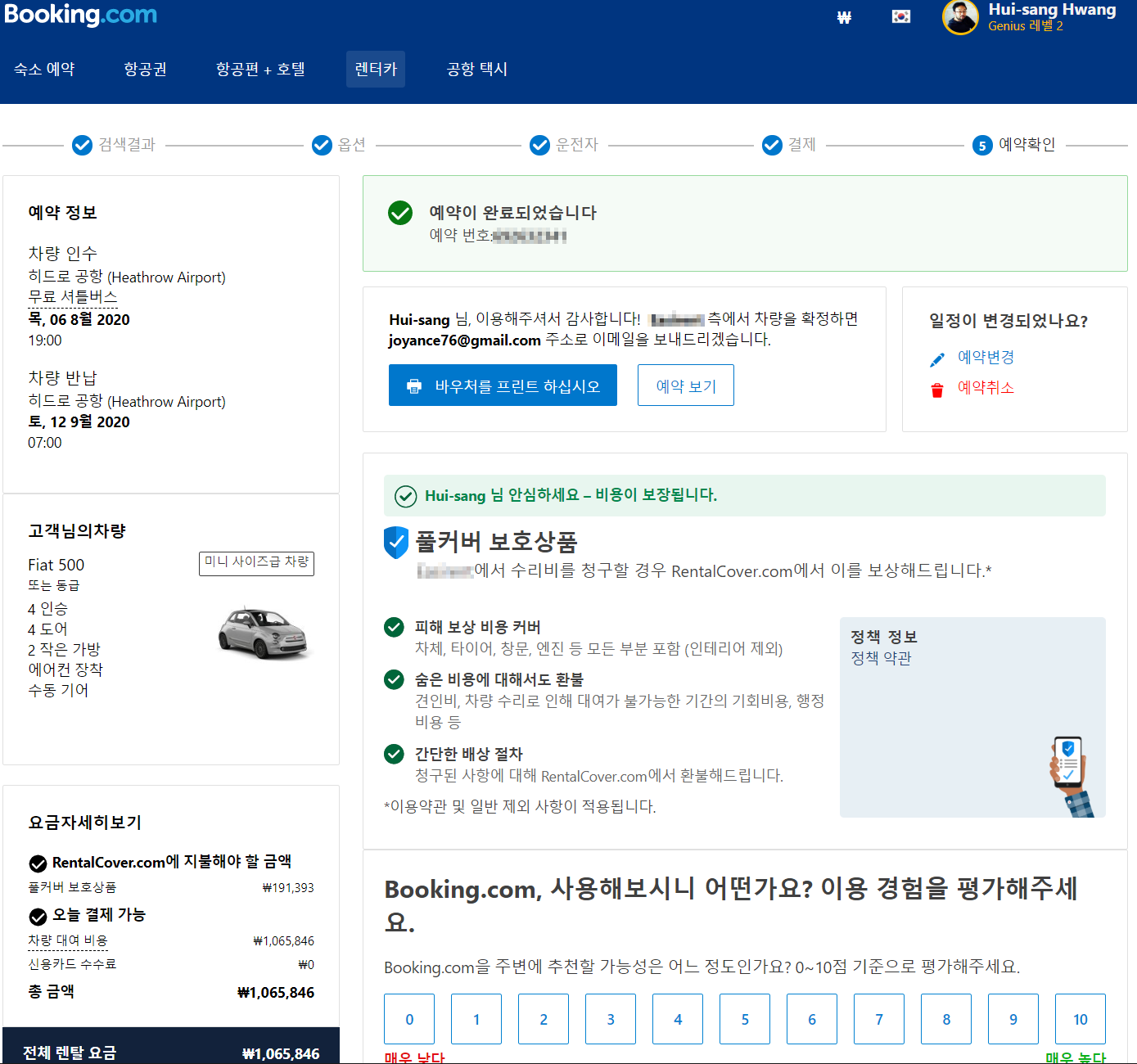The width and height of the screenshot is (1137, 1064).
Task: Click the 검색결과 step checkmark
Action: click(x=82, y=145)
